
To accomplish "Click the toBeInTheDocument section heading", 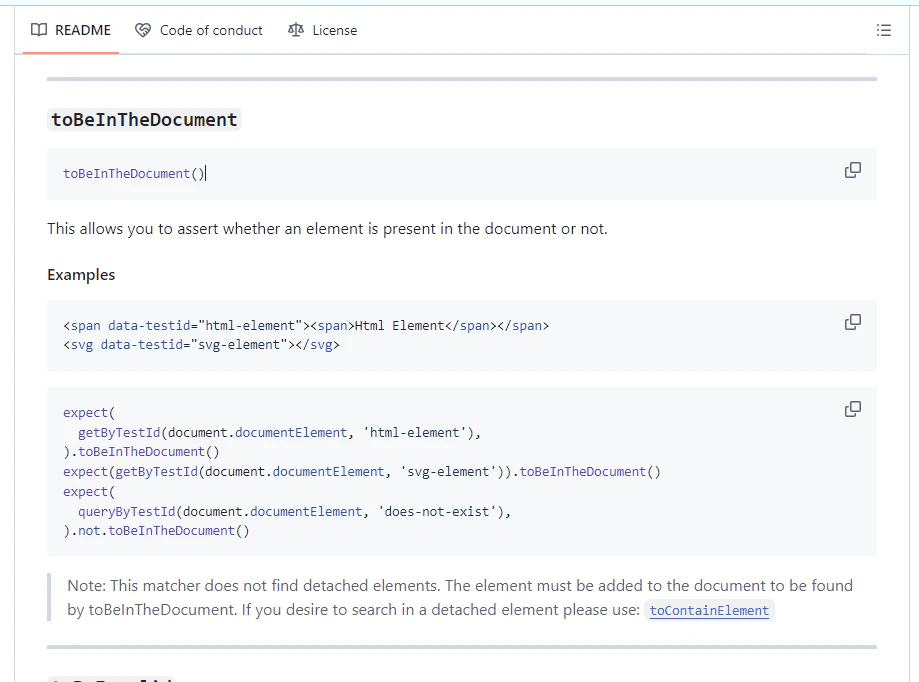I will point(145,120).
